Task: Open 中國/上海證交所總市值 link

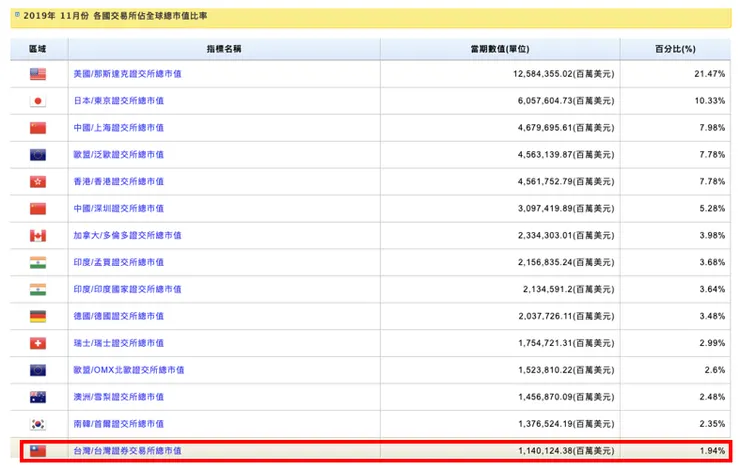Action: click(118, 128)
